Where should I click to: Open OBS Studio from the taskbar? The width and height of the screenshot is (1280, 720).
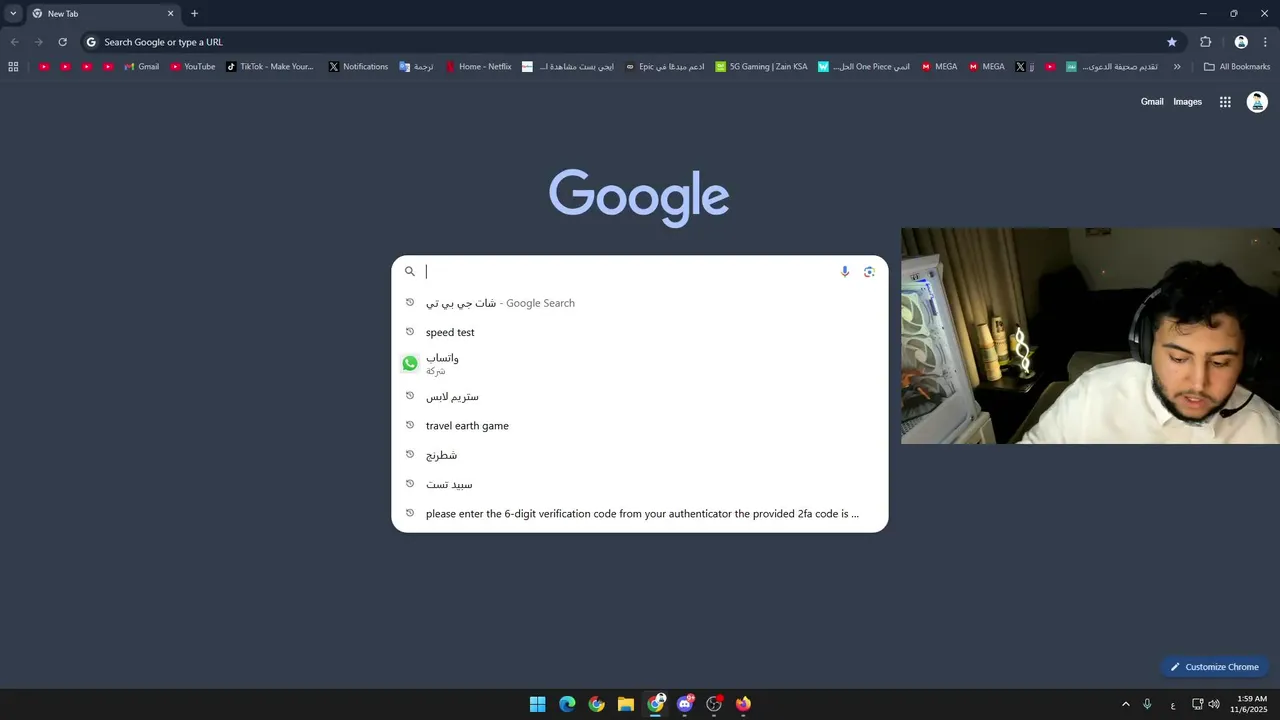click(x=714, y=704)
